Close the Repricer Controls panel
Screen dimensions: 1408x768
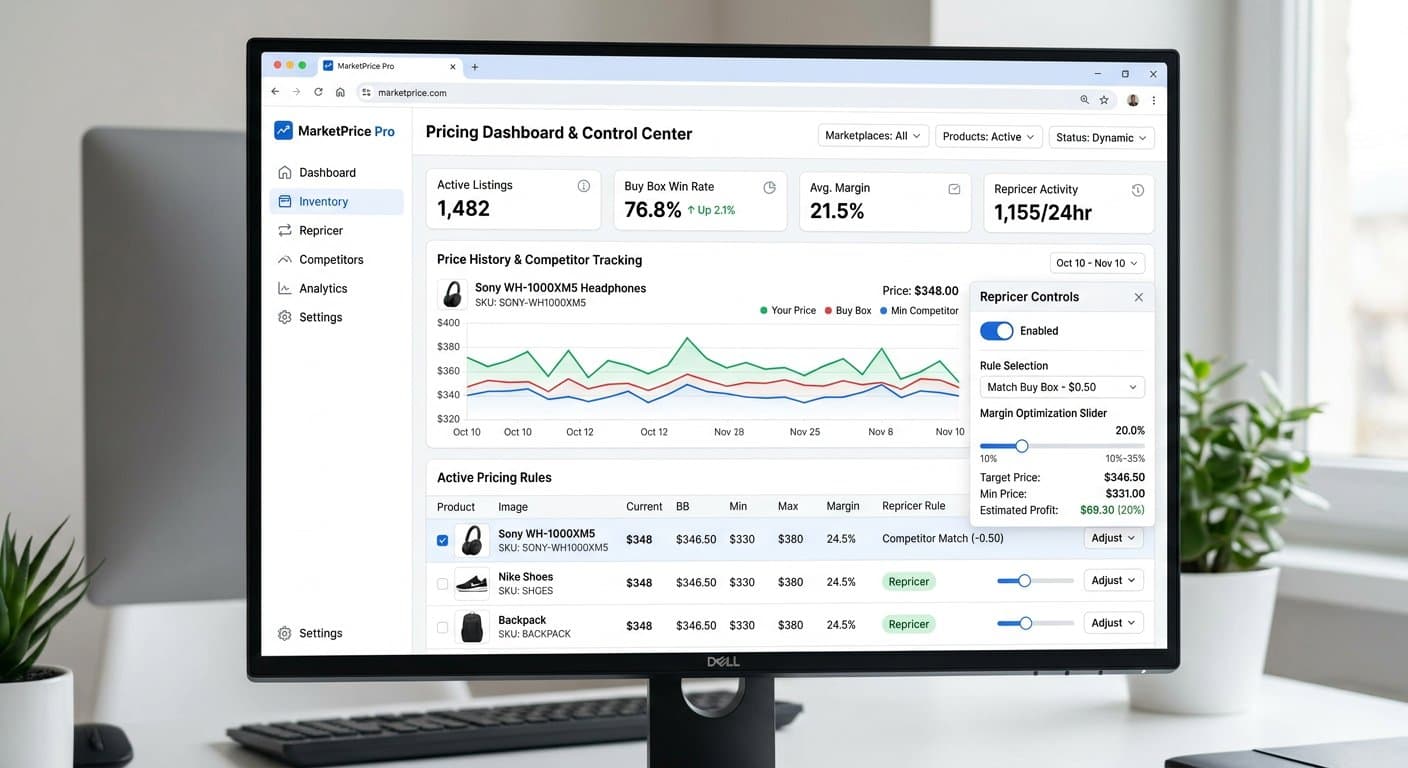pos(1138,297)
